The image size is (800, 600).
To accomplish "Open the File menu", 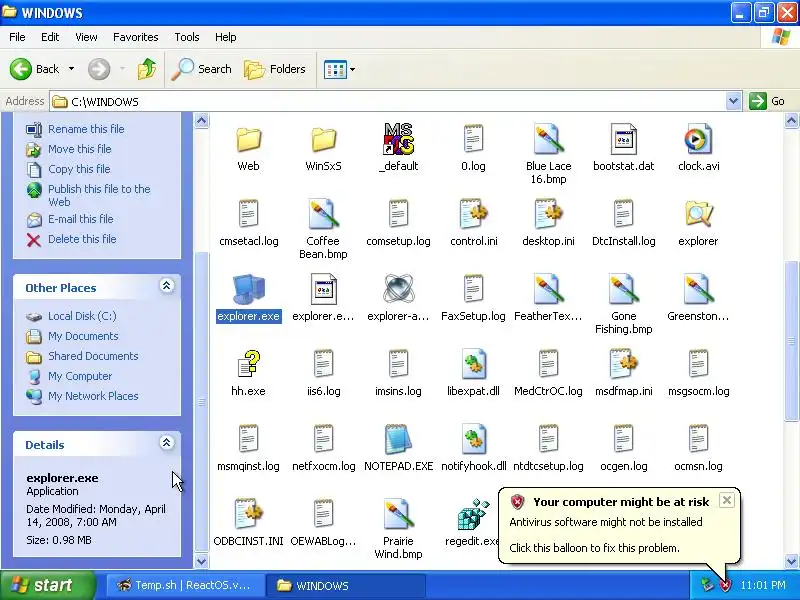I will coord(17,37).
